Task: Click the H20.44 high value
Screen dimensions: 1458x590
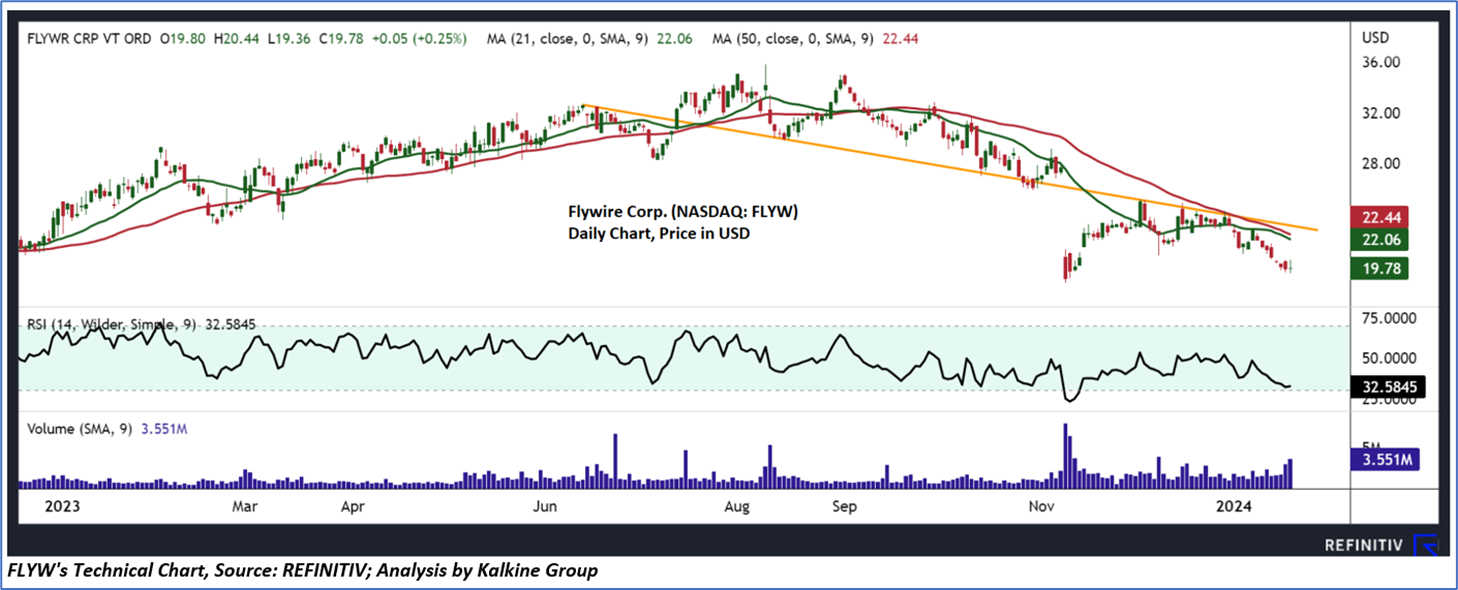Action: pos(235,39)
